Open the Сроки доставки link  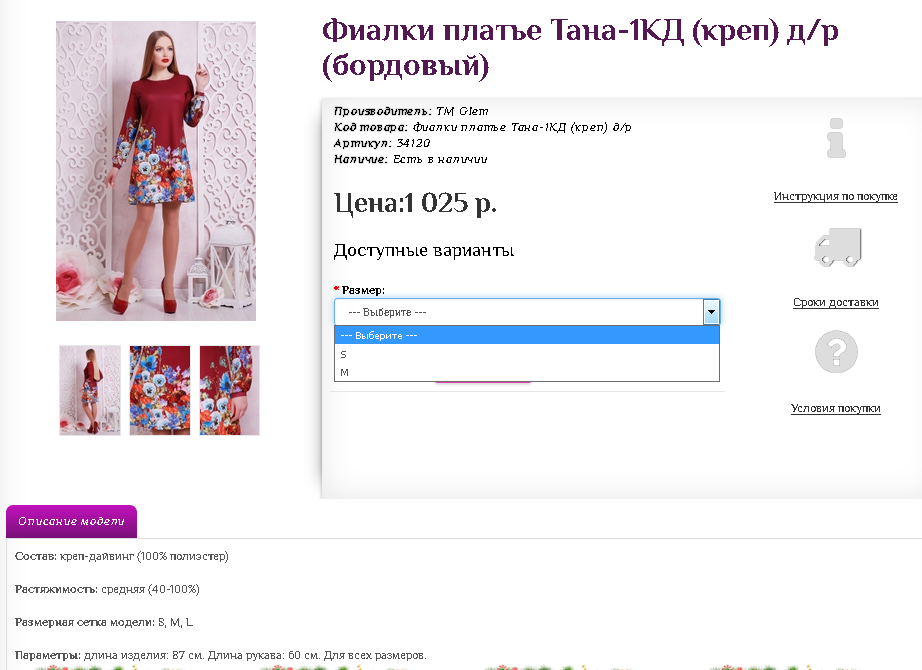point(836,302)
